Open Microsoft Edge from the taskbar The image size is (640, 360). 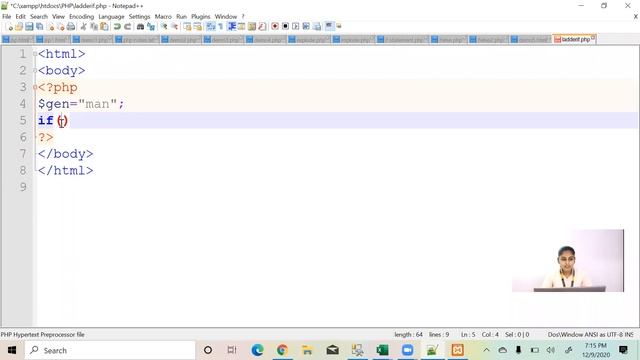(257, 350)
